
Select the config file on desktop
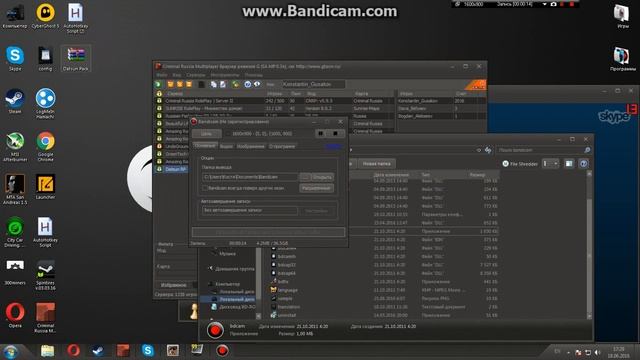[45, 59]
